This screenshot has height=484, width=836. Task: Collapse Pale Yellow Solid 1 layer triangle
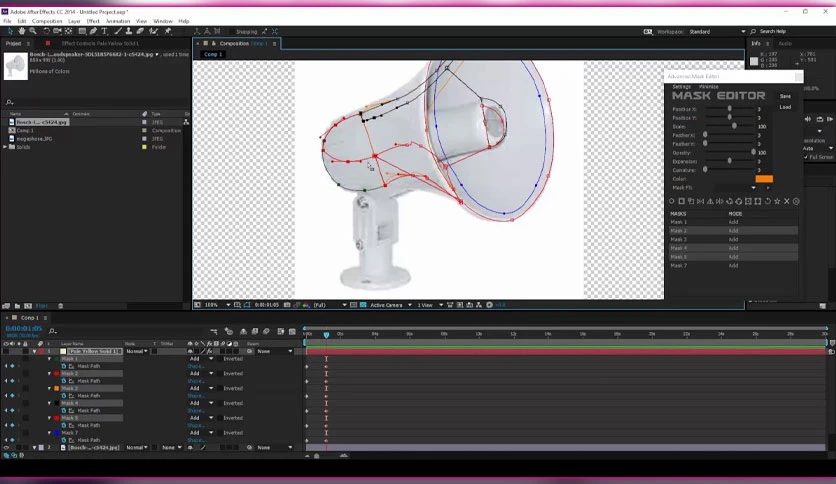pyautogui.click(x=35, y=351)
